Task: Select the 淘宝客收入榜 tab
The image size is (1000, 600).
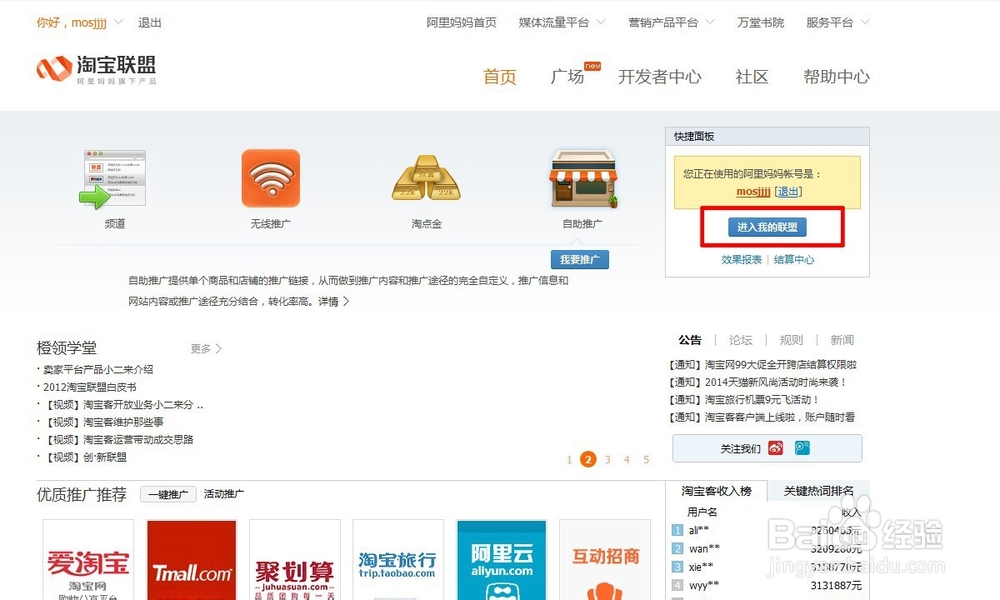Action: (716, 491)
